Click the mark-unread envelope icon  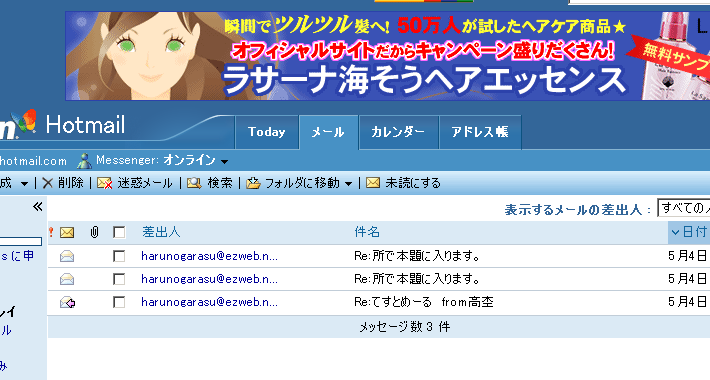point(373,183)
